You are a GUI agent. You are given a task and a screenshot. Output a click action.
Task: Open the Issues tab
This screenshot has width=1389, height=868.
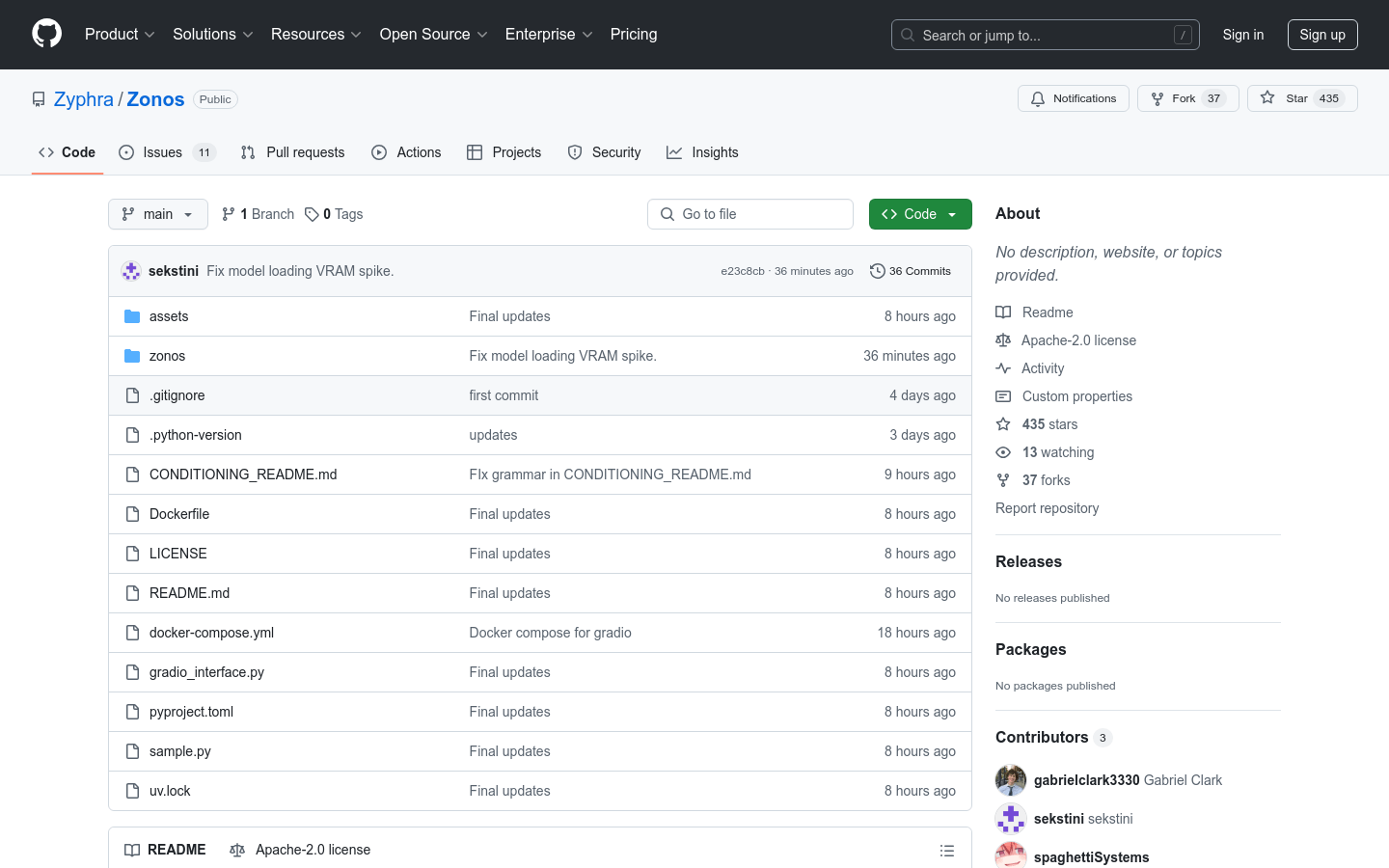pos(167,152)
